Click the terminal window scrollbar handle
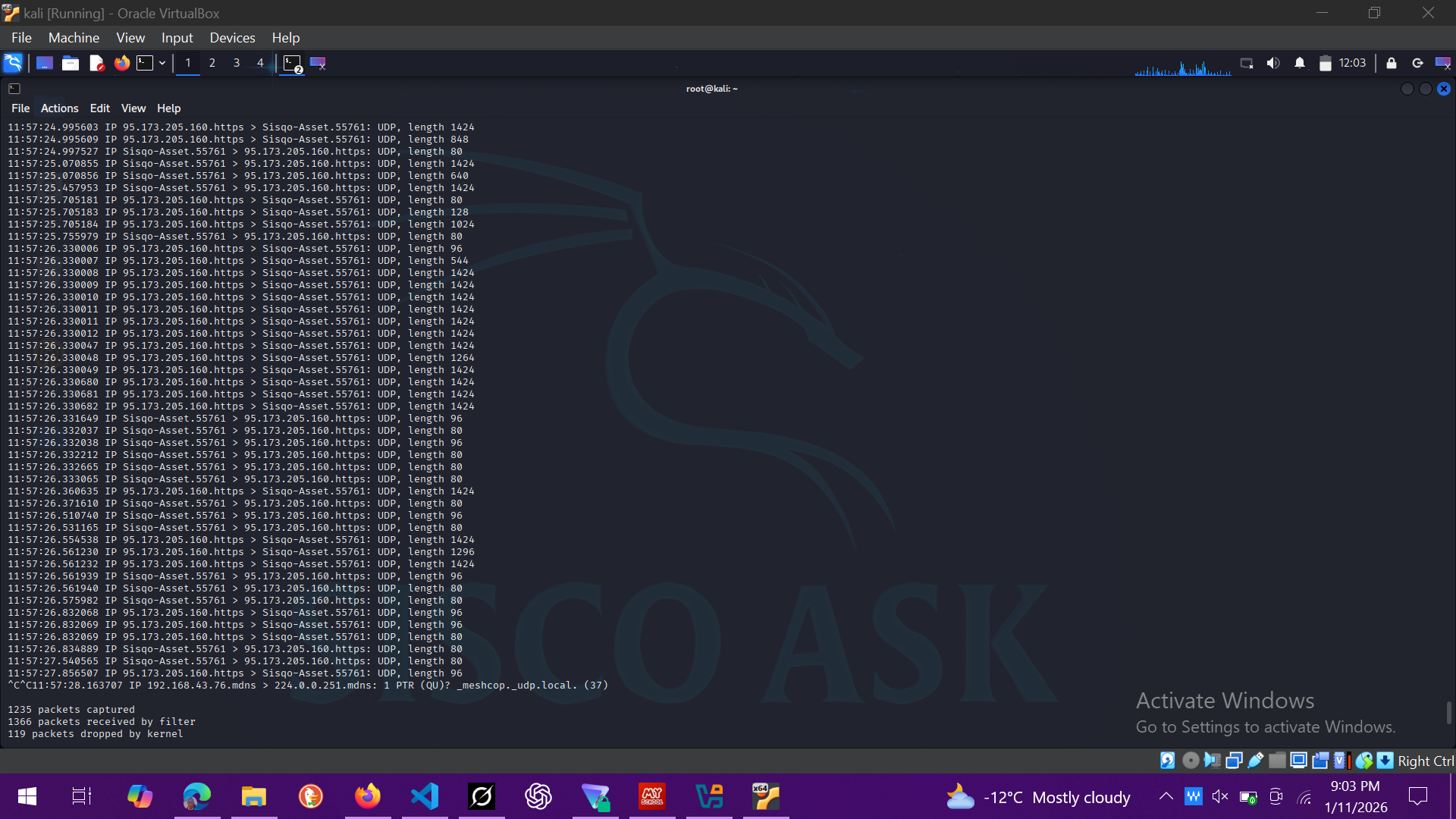 [x=1449, y=713]
